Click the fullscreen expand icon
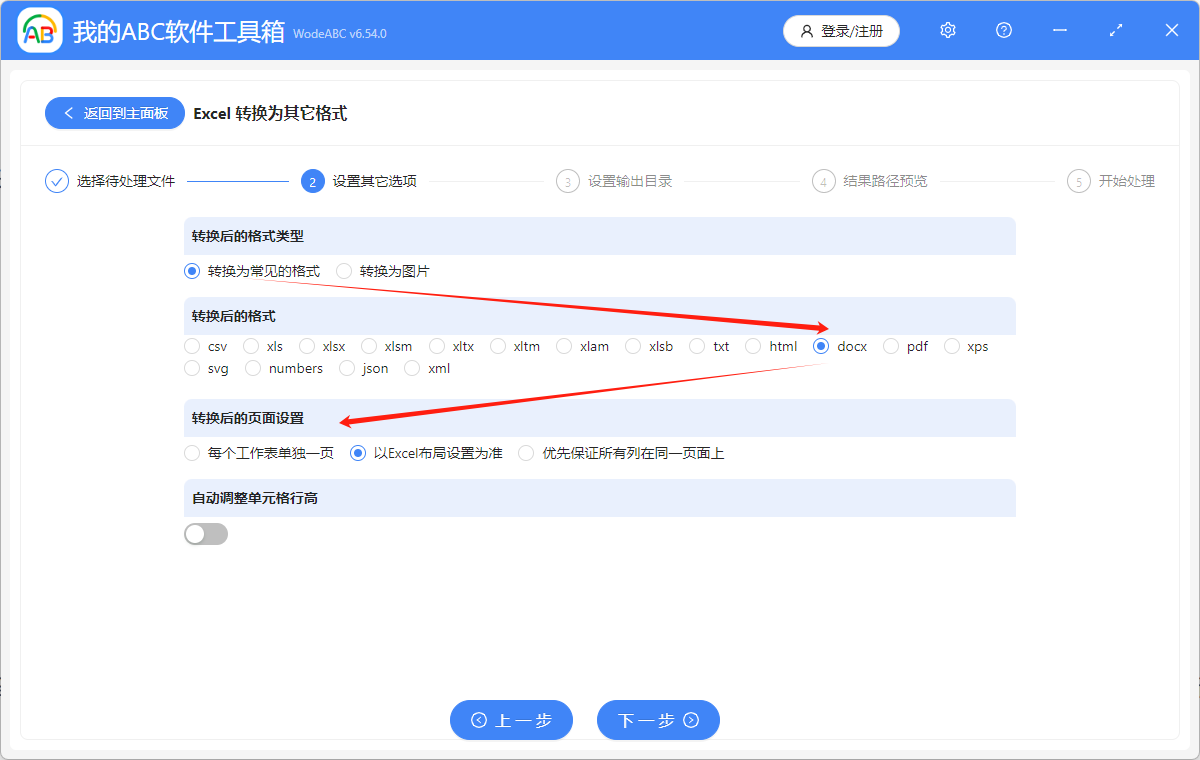 [x=1115, y=30]
